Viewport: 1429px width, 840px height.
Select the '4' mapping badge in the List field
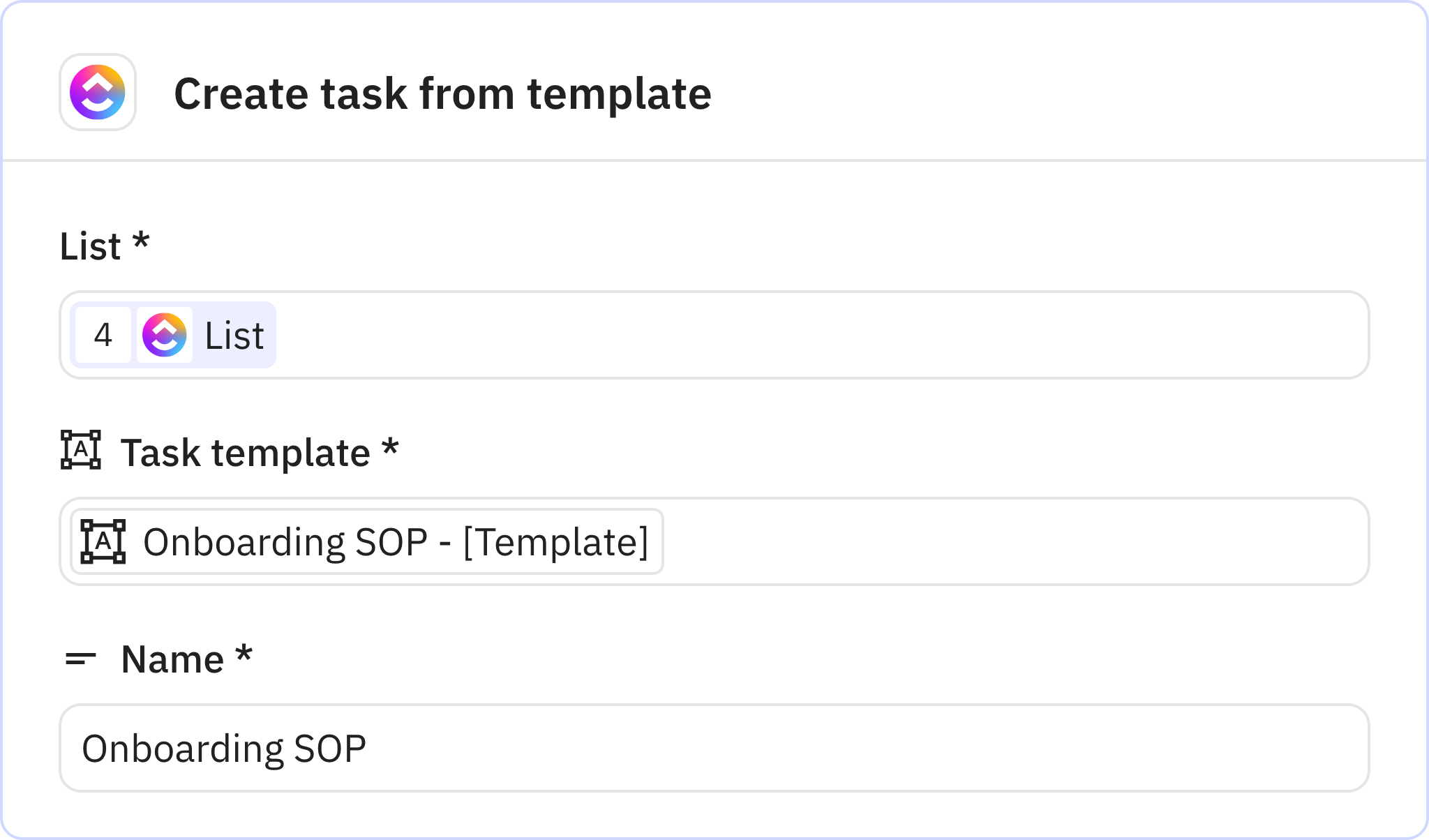click(102, 335)
